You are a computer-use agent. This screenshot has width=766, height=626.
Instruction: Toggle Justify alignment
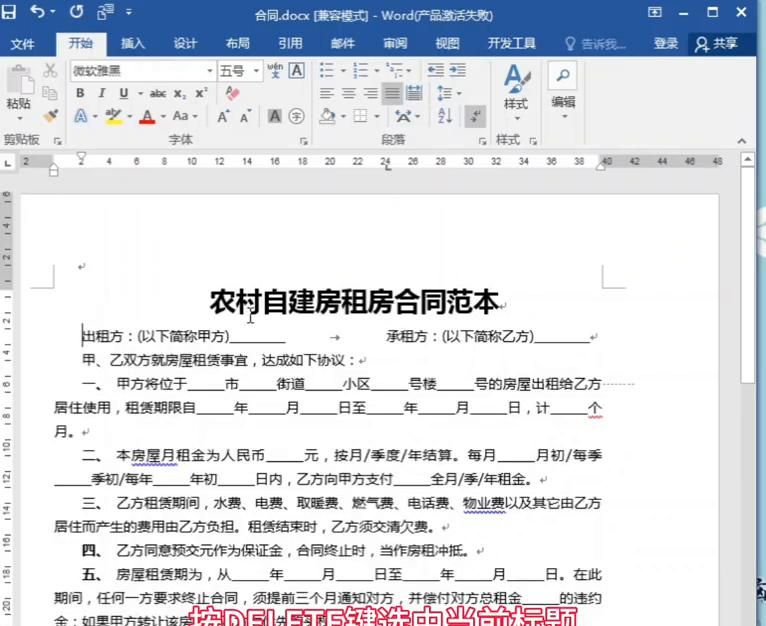click(x=392, y=93)
